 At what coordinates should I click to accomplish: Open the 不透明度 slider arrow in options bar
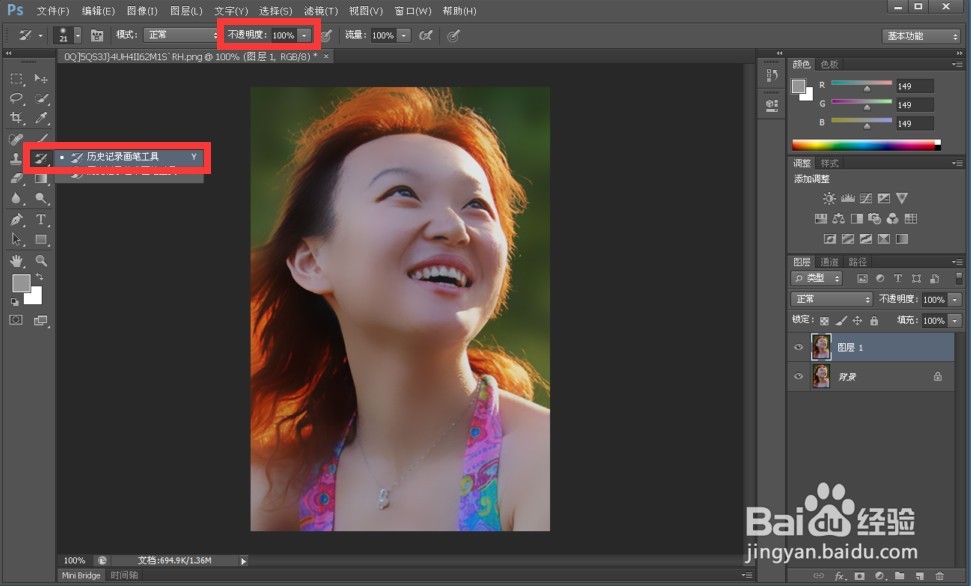pos(304,35)
